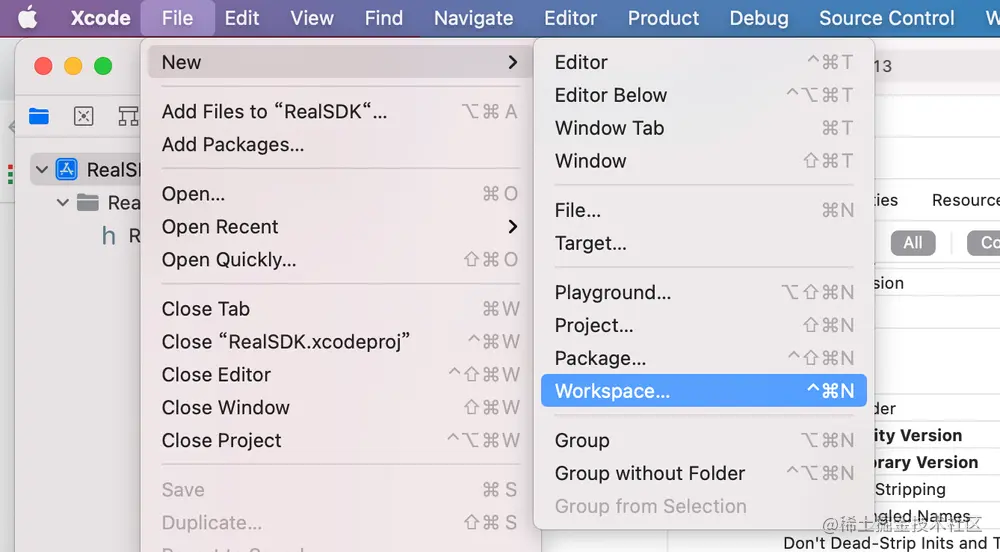Click the All filter button
This screenshot has height=552, width=1000.
[913, 243]
